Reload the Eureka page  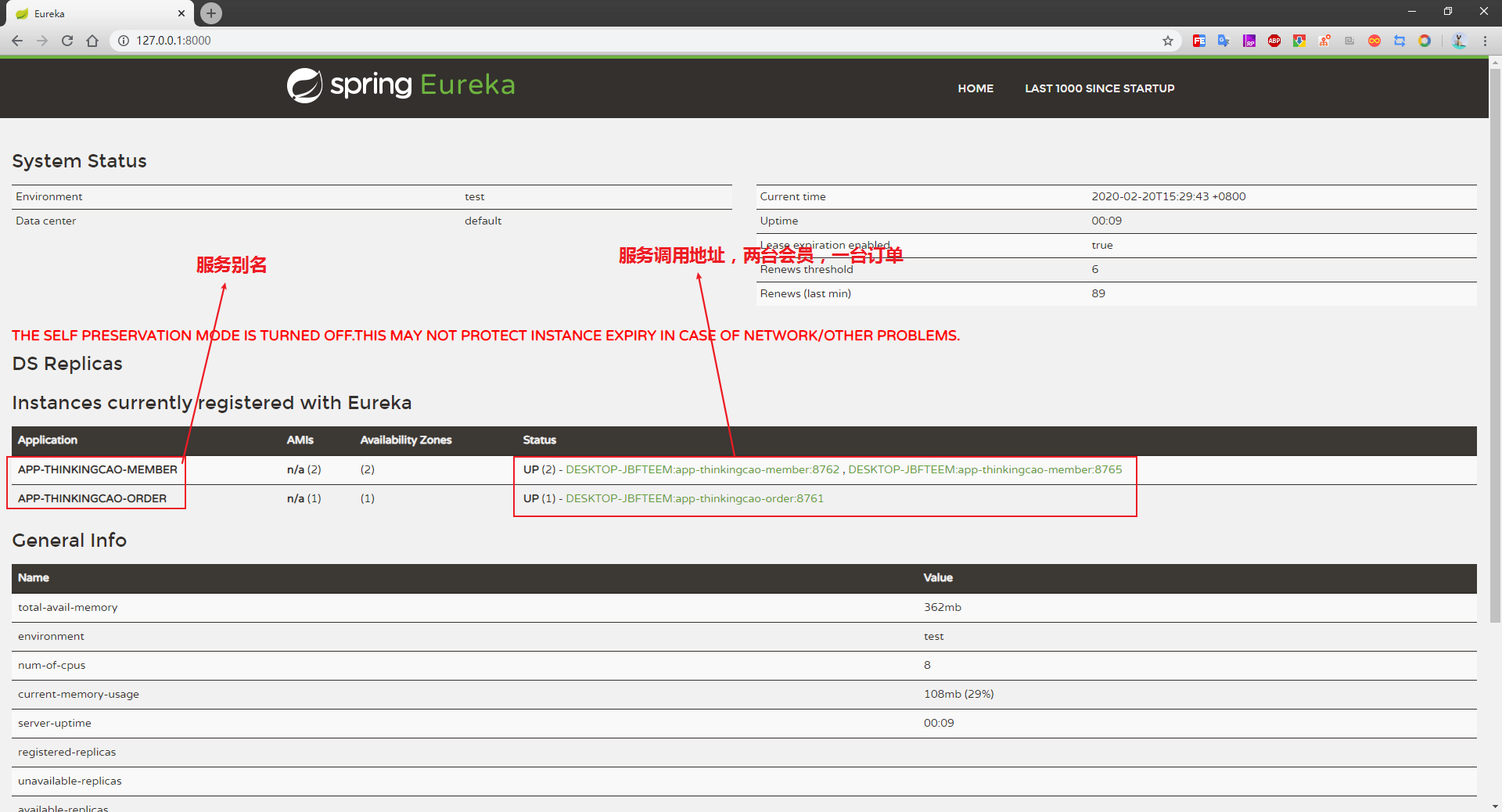point(67,41)
